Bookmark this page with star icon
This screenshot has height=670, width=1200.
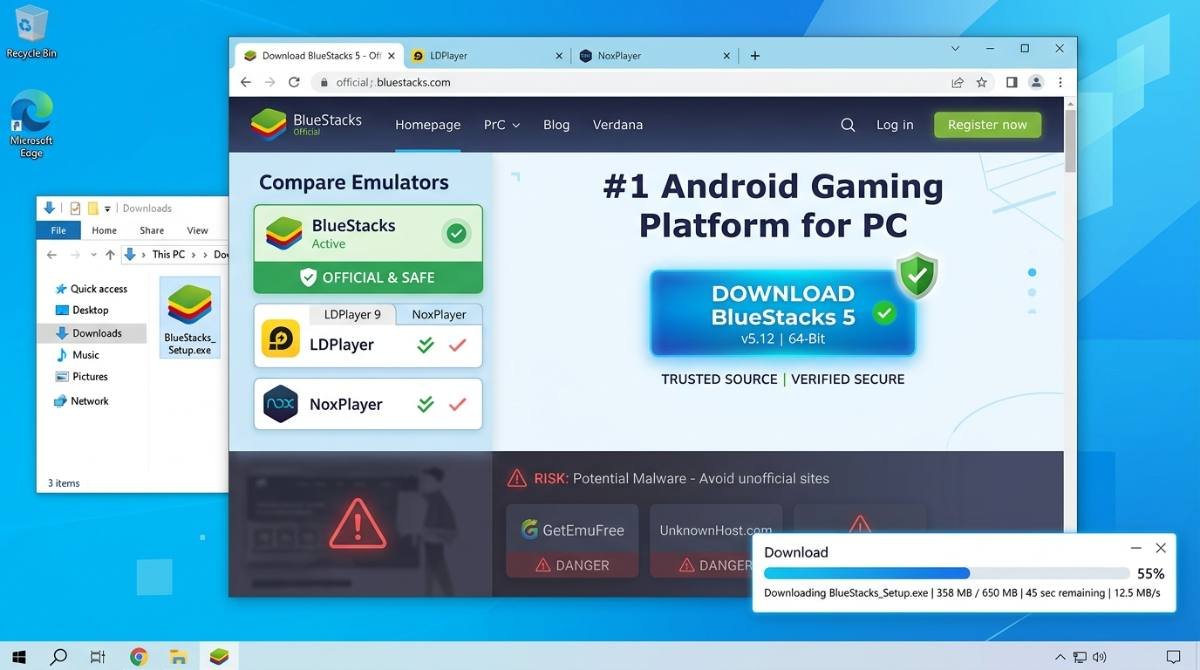coord(982,82)
